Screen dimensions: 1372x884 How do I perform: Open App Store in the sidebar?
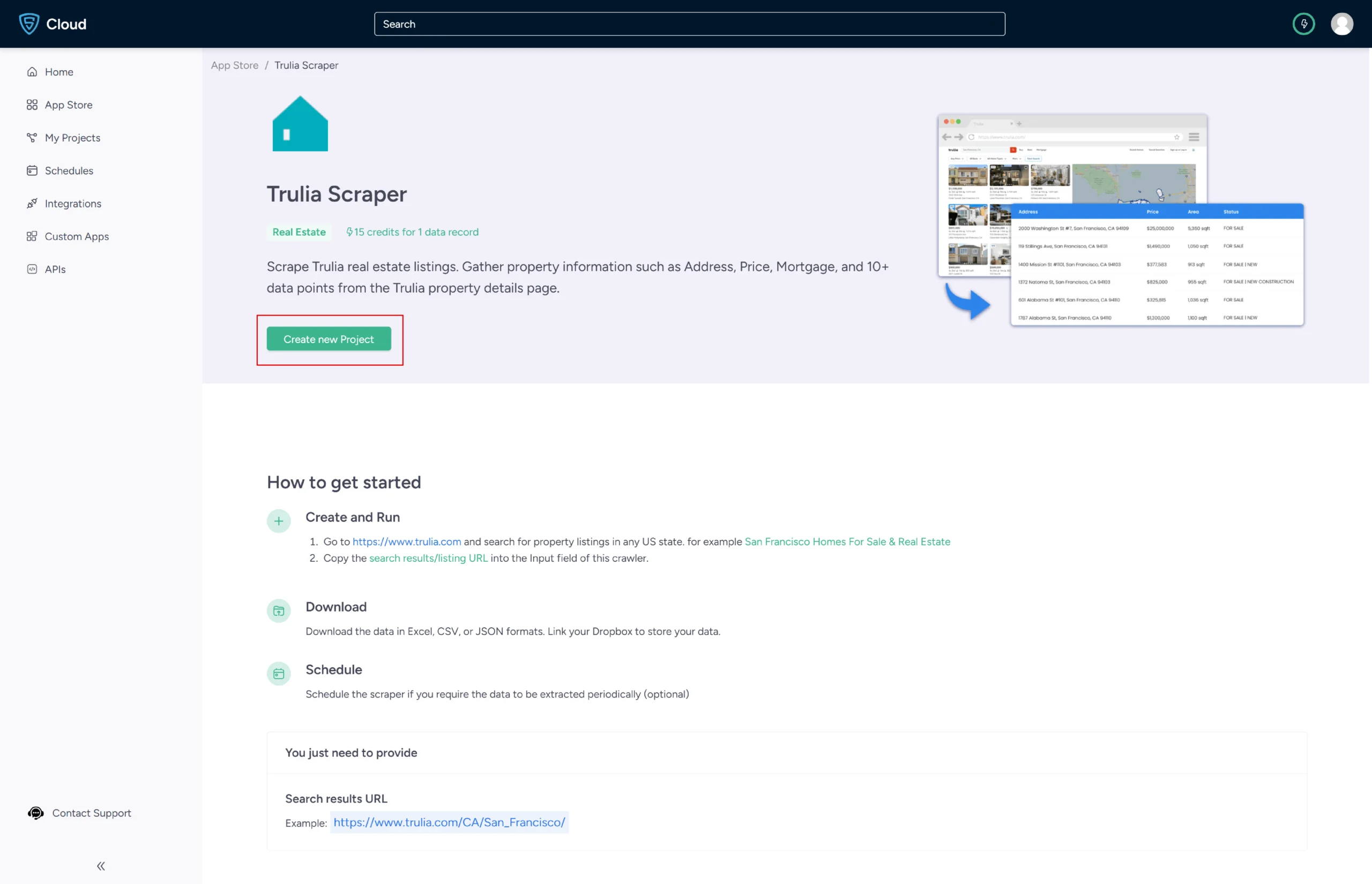69,105
